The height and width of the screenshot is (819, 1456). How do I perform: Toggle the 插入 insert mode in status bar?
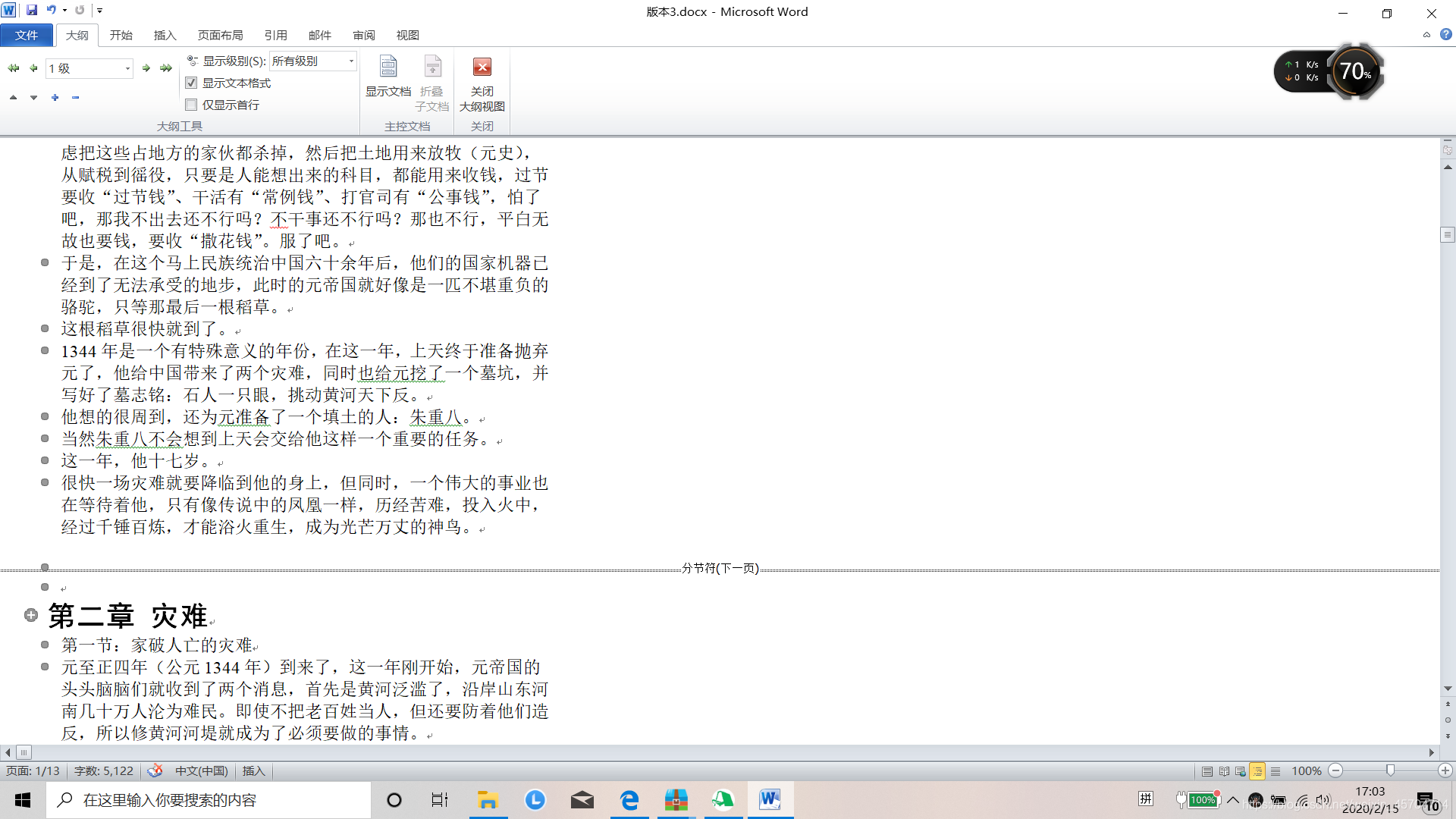coord(253,771)
